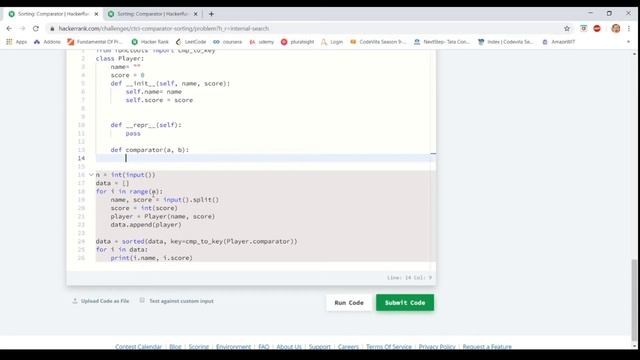The image size is (640, 360).
Task: Click the Line/Col status indicator
Action: (x=409, y=278)
